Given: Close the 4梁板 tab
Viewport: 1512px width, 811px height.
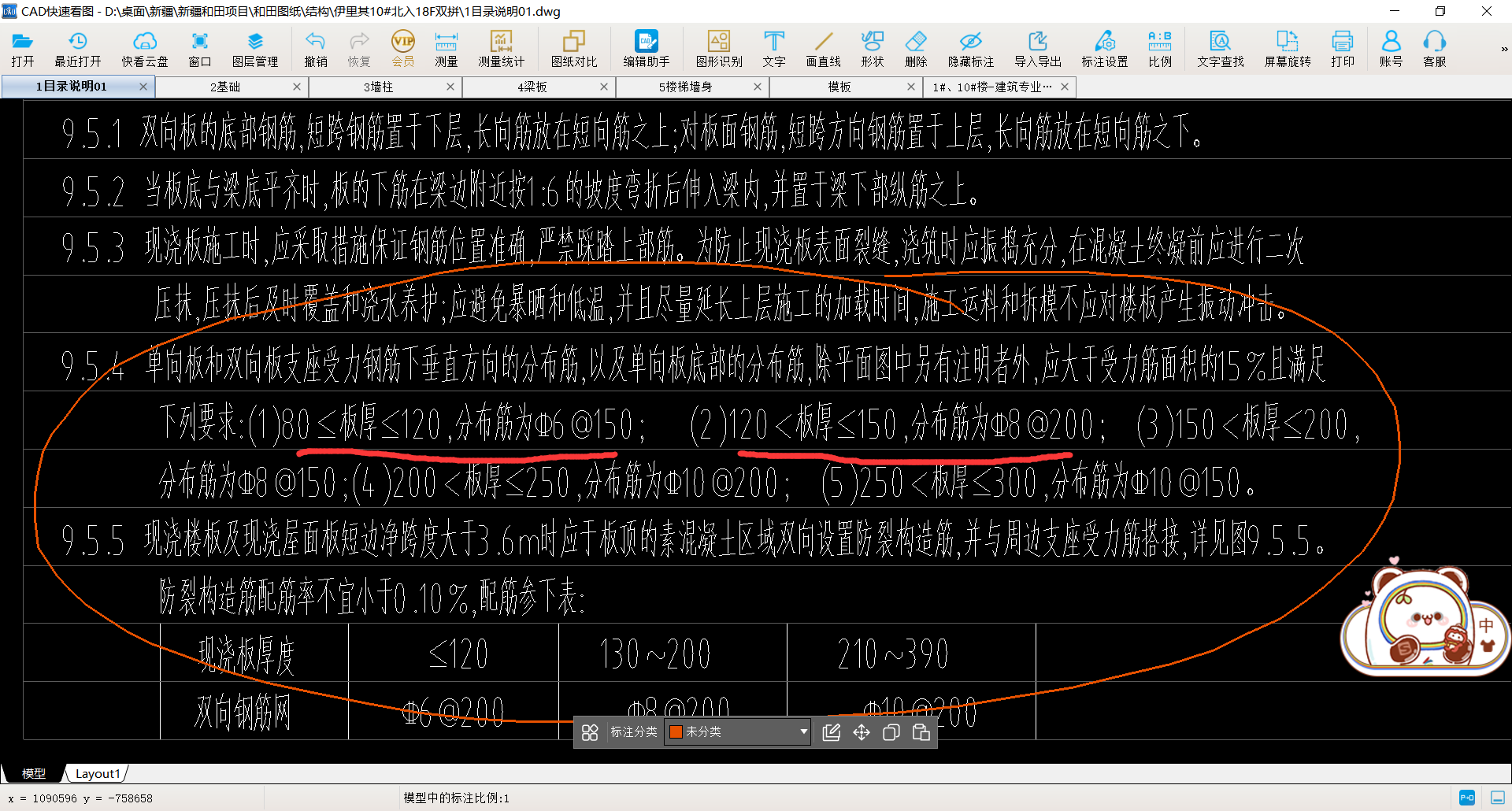Looking at the screenshot, I should (x=604, y=87).
